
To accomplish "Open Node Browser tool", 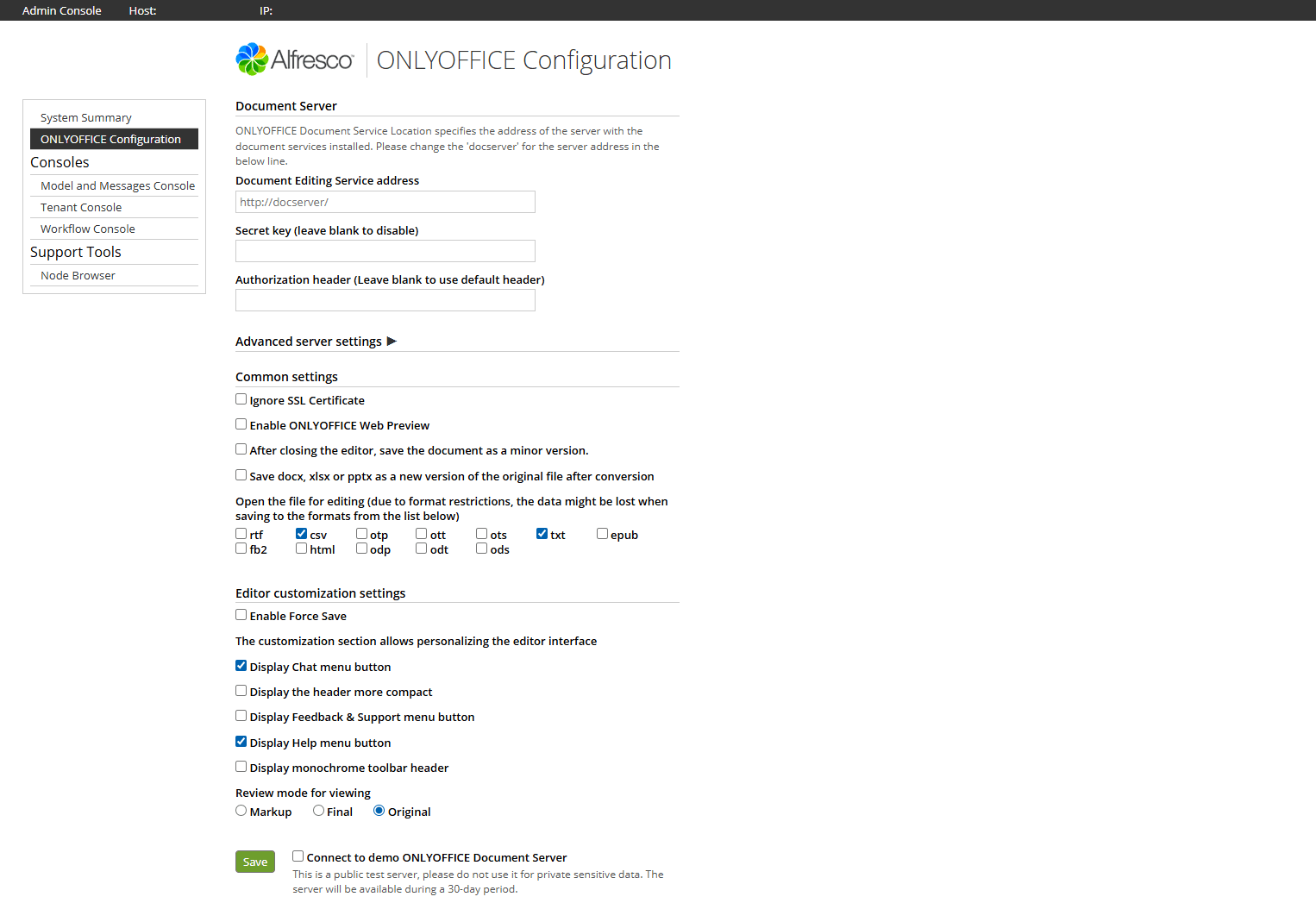I will pyautogui.click(x=78, y=275).
